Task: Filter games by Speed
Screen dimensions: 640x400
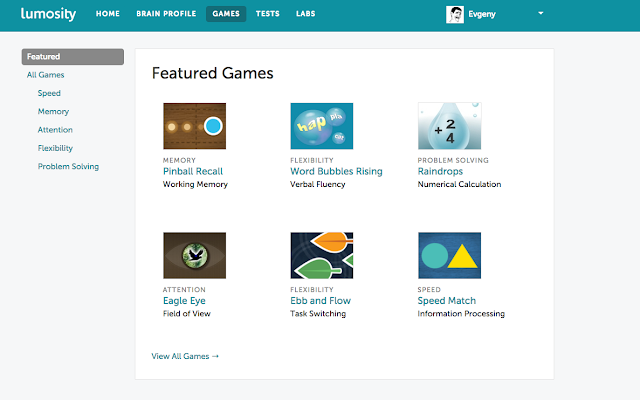Action: tap(49, 93)
